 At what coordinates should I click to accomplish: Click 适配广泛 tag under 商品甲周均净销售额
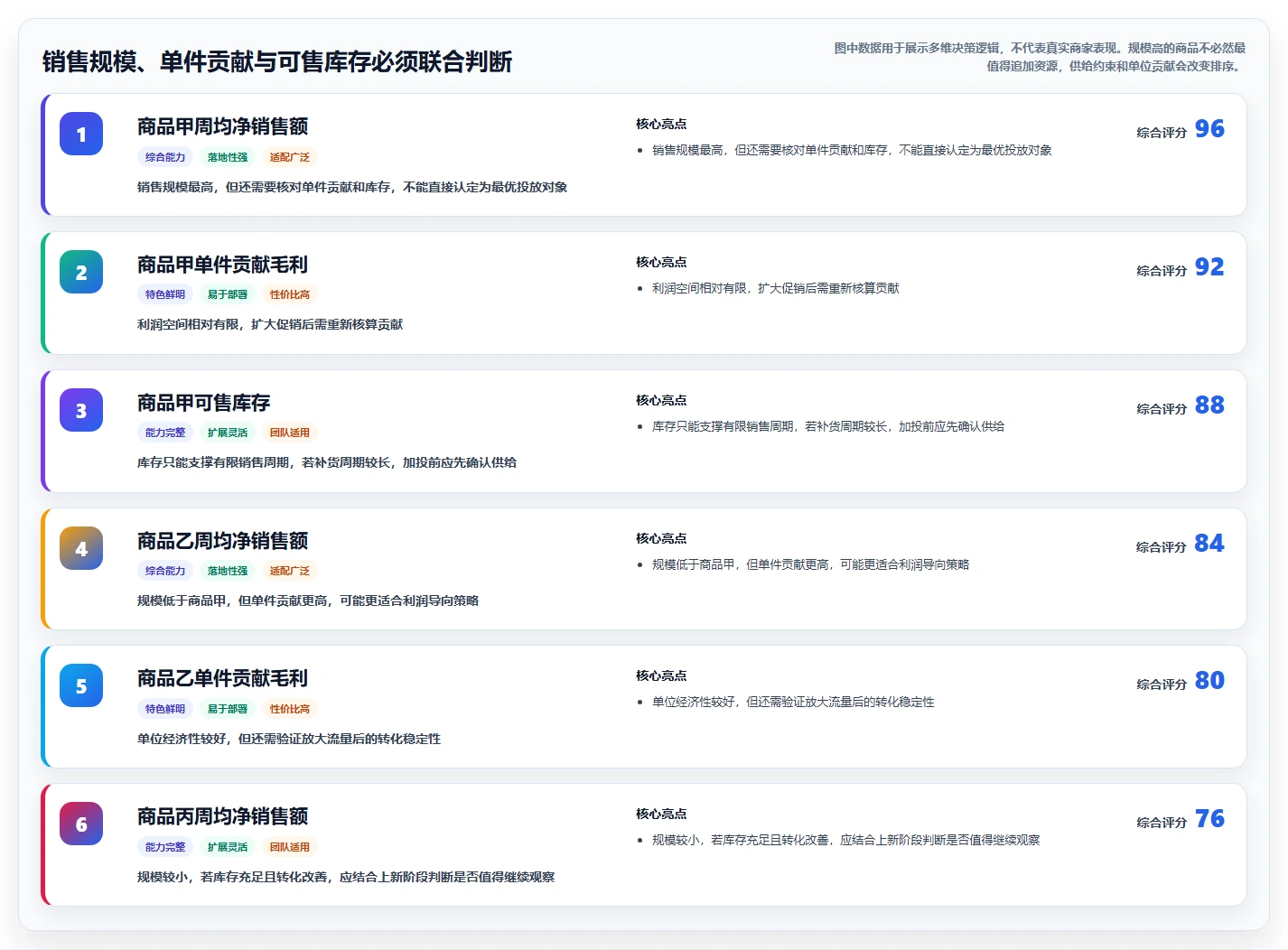290,157
